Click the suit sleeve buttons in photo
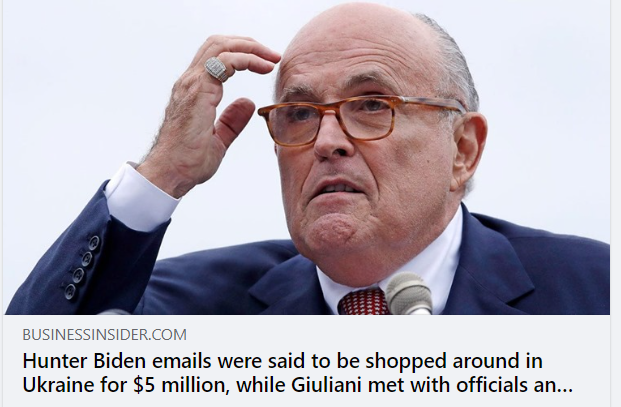The width and height of the screenshot is (621, 407). pyautogui.click(x=82, y=267)
